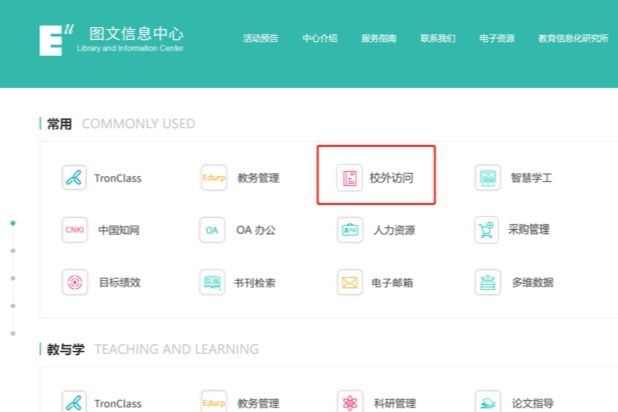The image size is (618, 412).
Task: Click the TronClass icon under Commonly Used
Action: pos(74,178)
